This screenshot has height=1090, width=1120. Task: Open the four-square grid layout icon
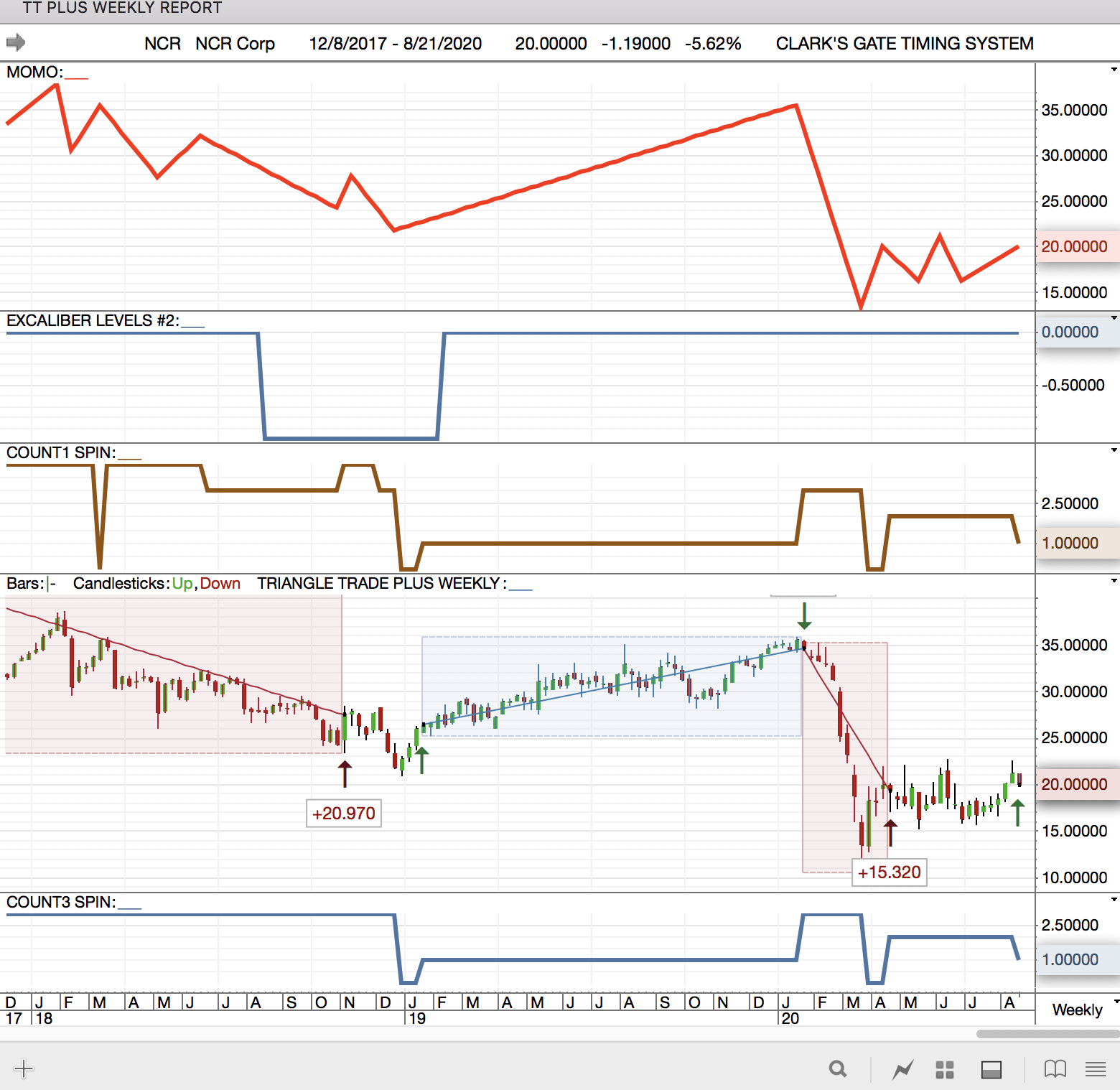click(x=945, y=1070)
